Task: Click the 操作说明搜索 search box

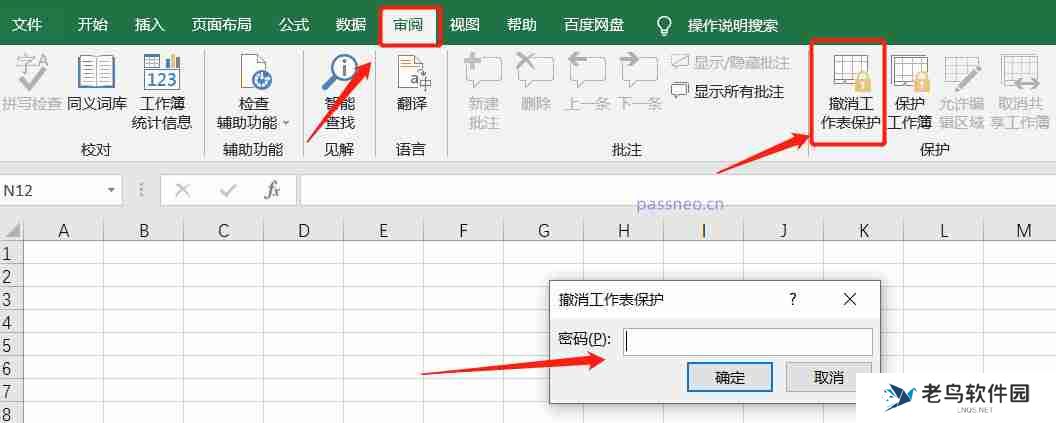Action: point(733,26)
